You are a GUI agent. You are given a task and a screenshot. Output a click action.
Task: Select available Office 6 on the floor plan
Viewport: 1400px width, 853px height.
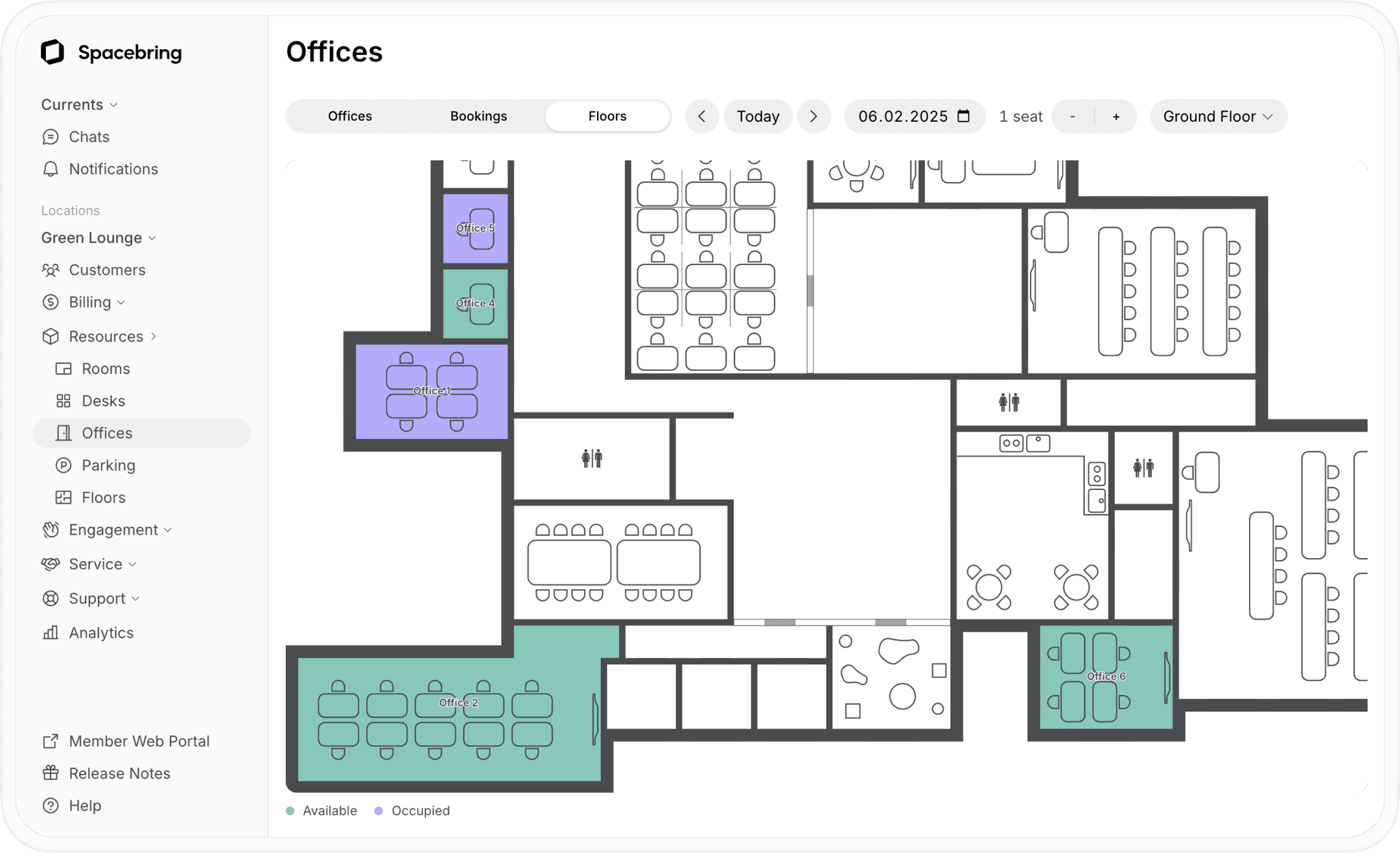[1106, 676]
